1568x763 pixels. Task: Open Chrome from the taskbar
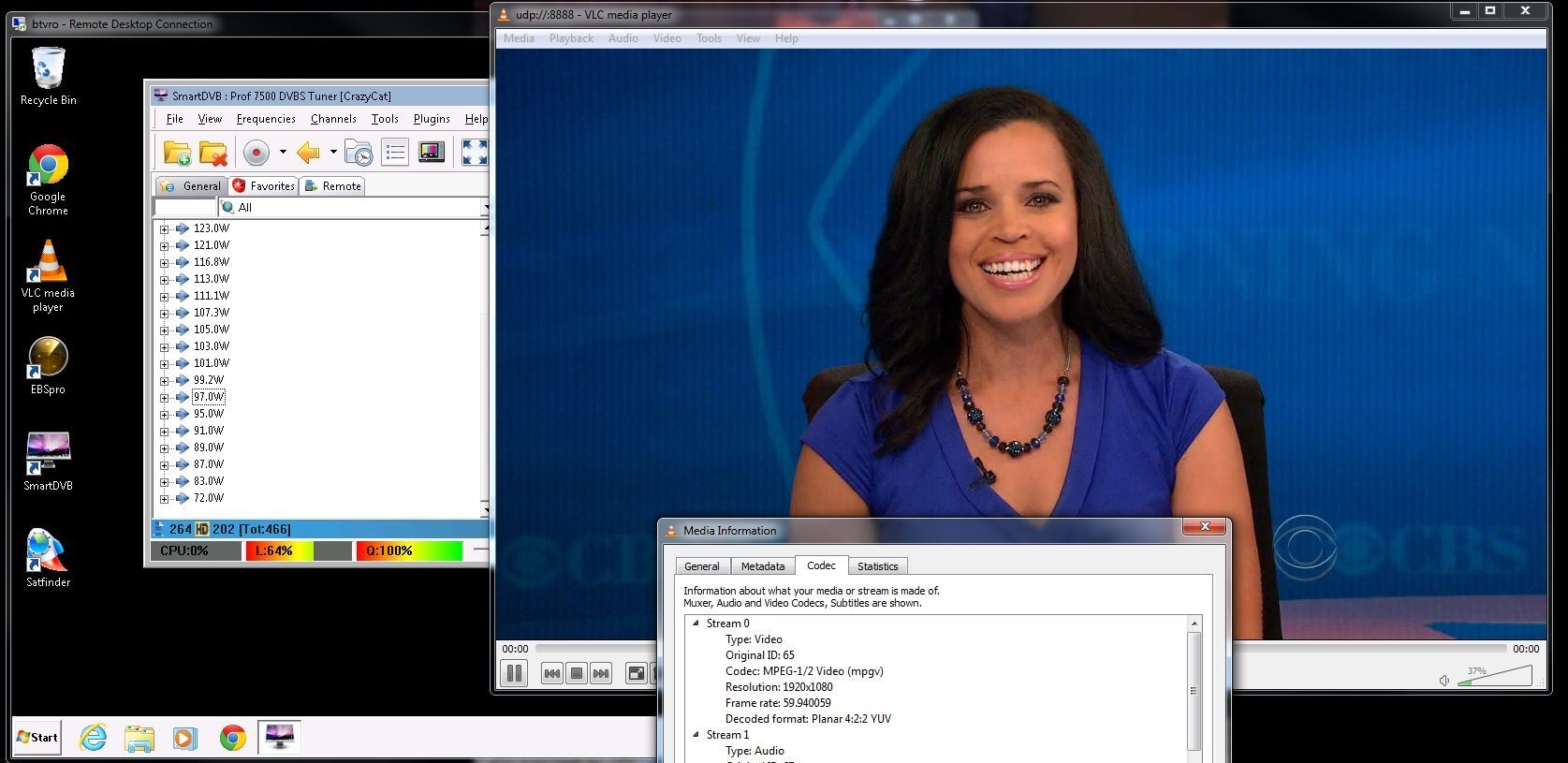[x=232, y=738]
